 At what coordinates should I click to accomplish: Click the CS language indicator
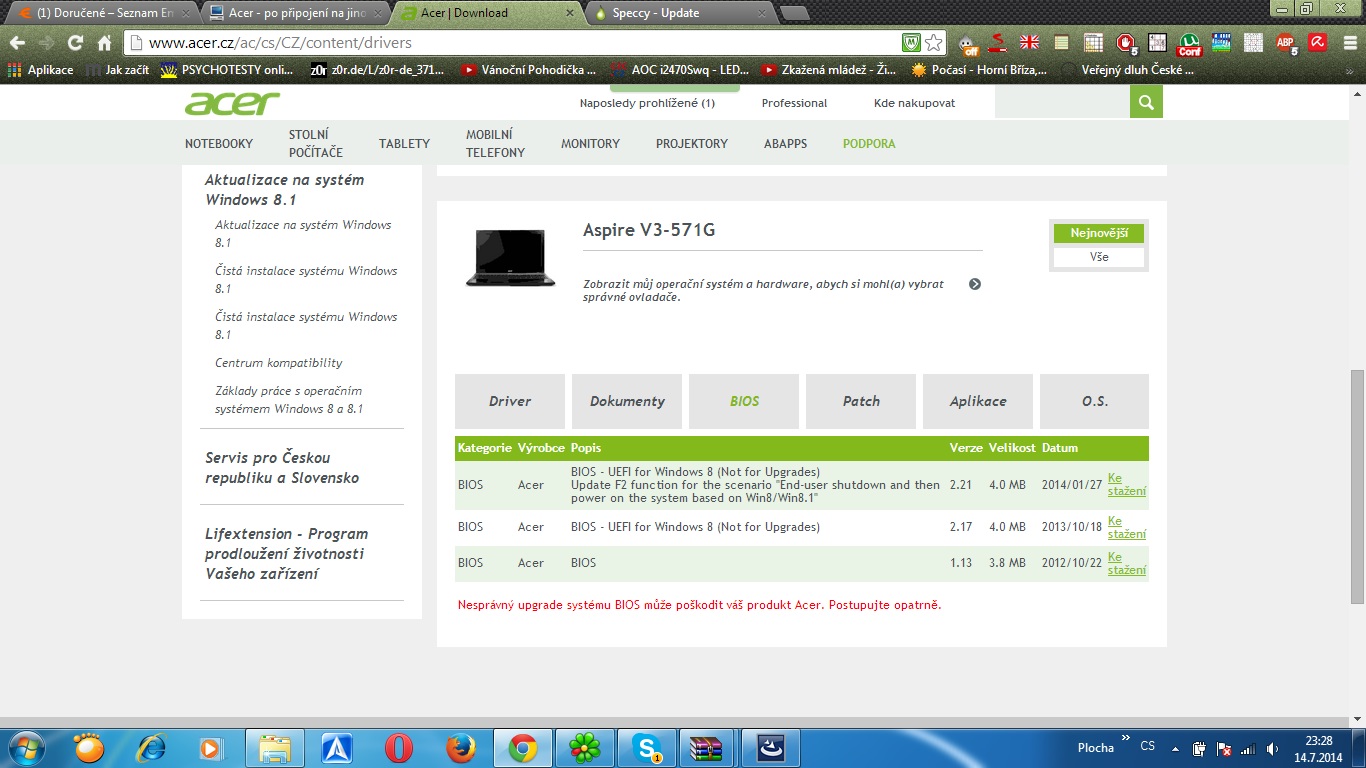pos(1148,747)
